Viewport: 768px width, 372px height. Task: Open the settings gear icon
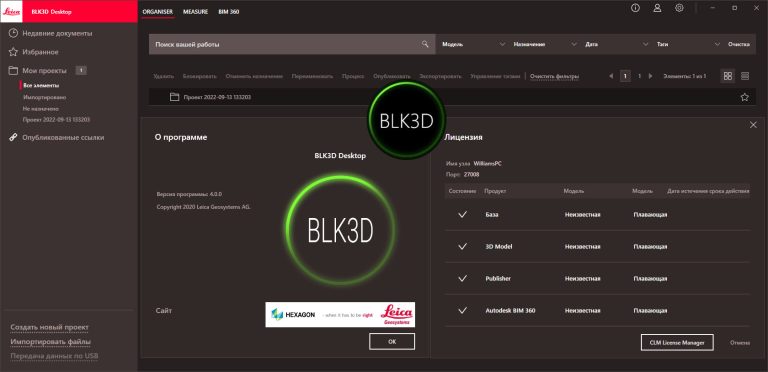pyautogui.click(x=679, y=8)
